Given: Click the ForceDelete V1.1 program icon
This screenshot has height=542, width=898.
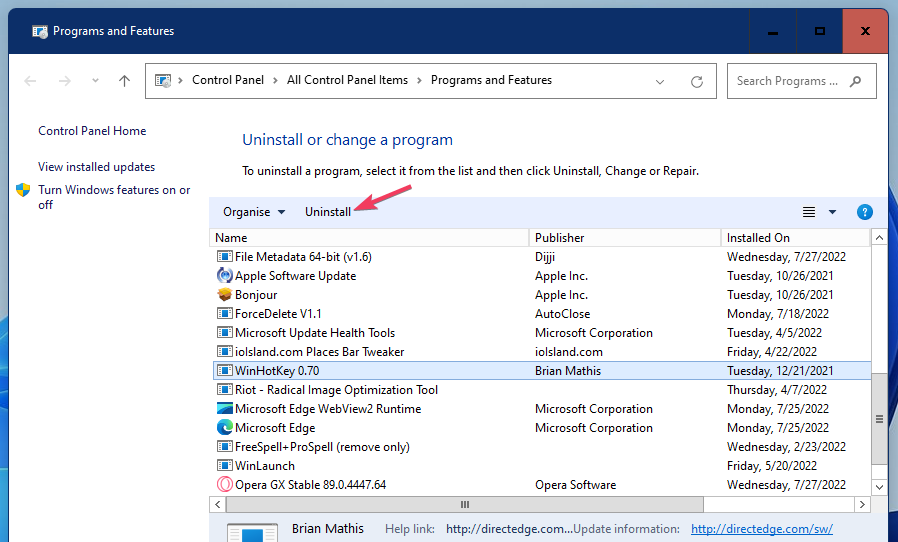Looking at the screenshot, I should [224, 313].
